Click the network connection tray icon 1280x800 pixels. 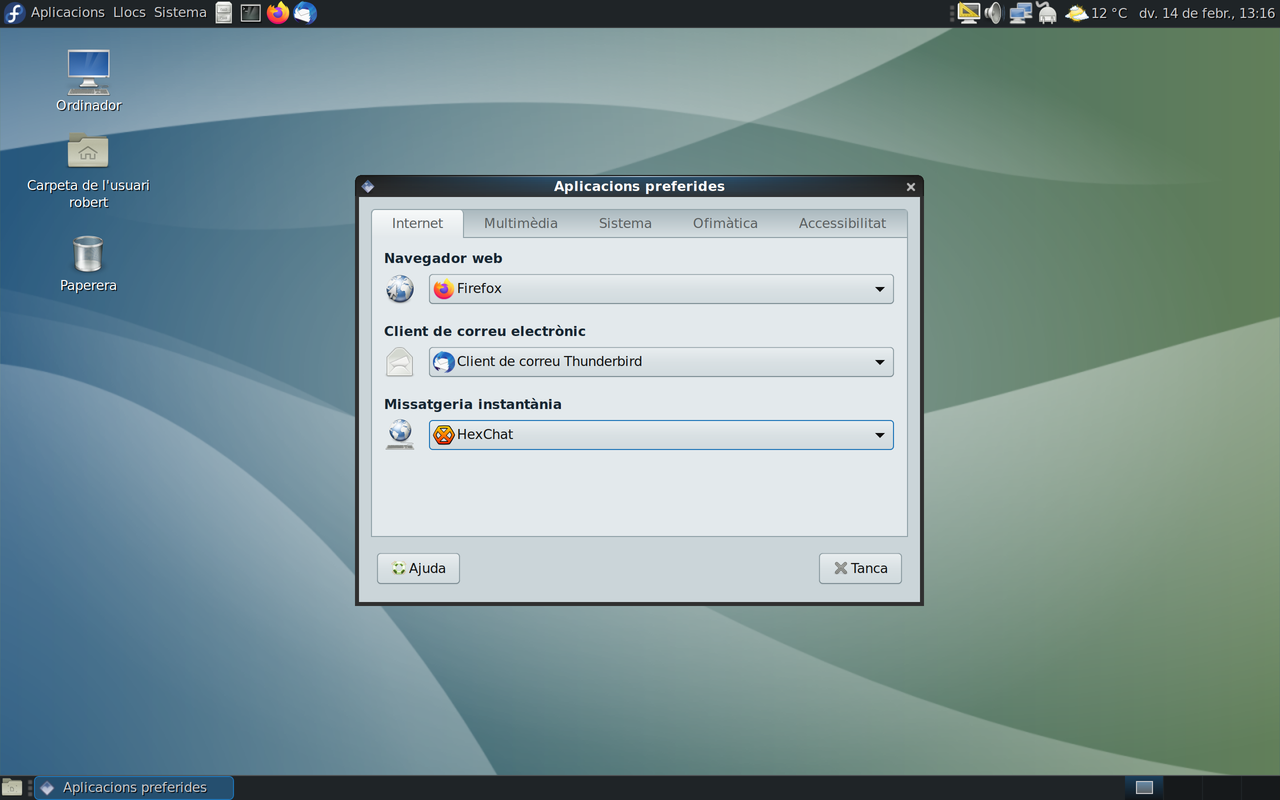[x=1020, y=13]
